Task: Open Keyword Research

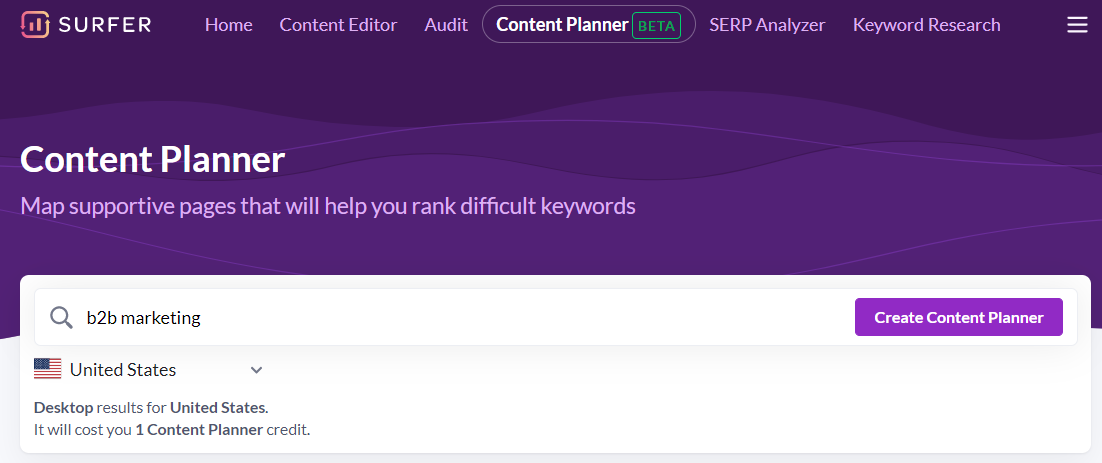Action: coord(926,25)
